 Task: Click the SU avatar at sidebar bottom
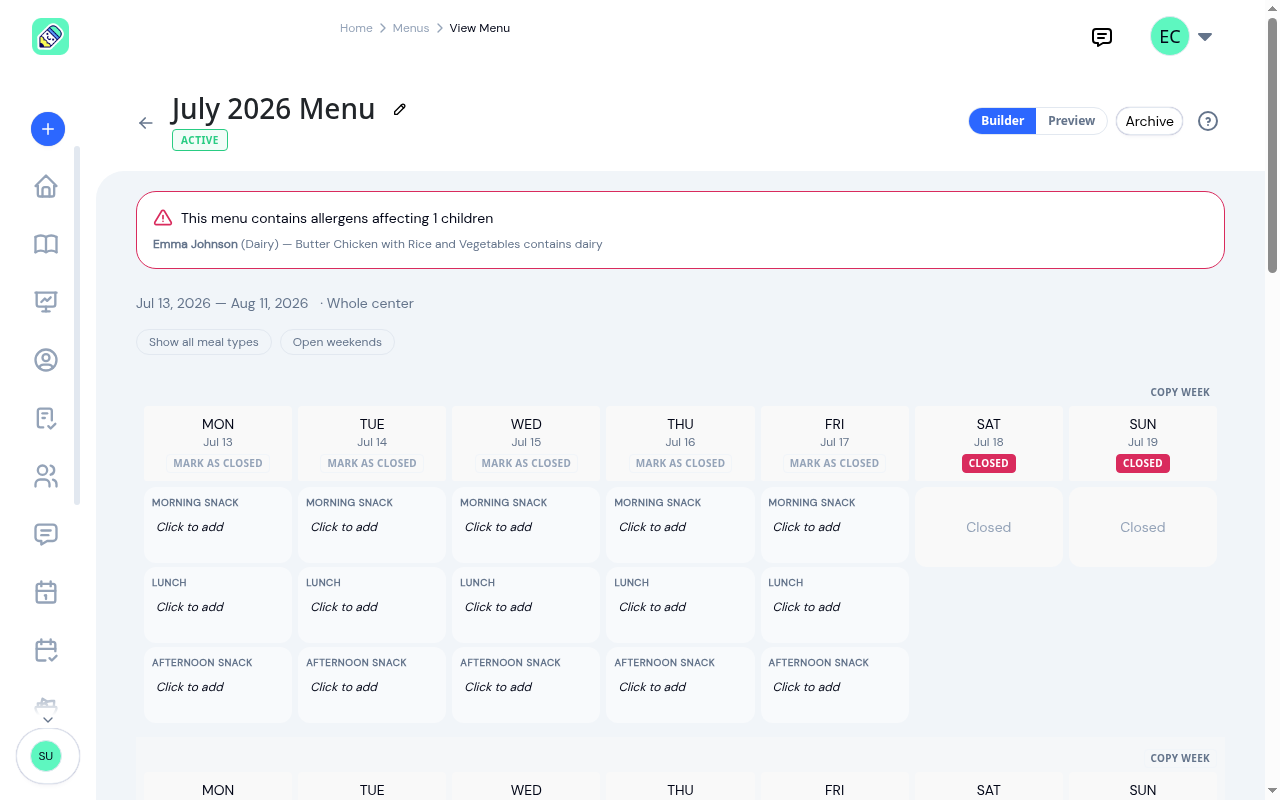click(46, 756)
